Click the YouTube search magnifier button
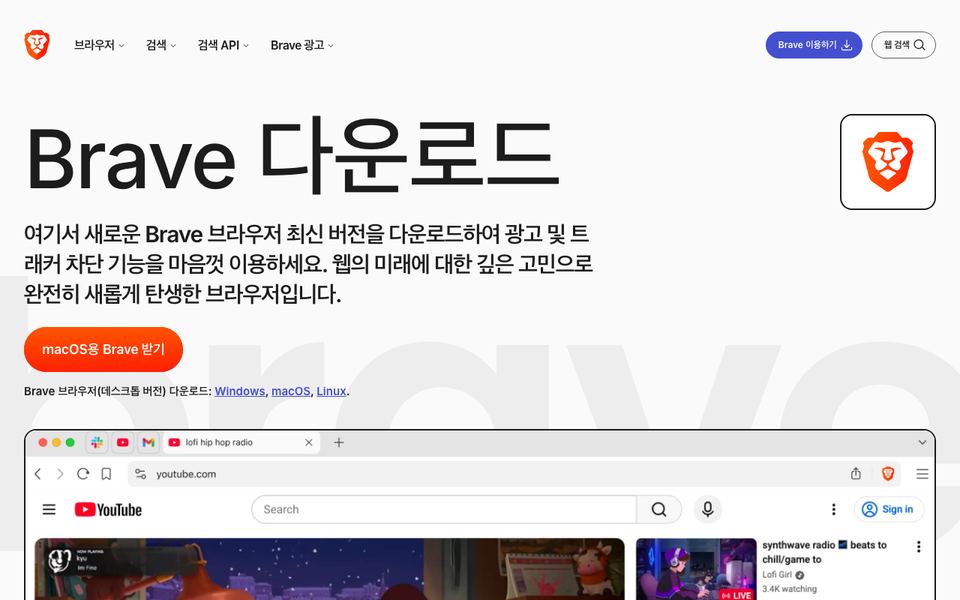 point(659,509)
